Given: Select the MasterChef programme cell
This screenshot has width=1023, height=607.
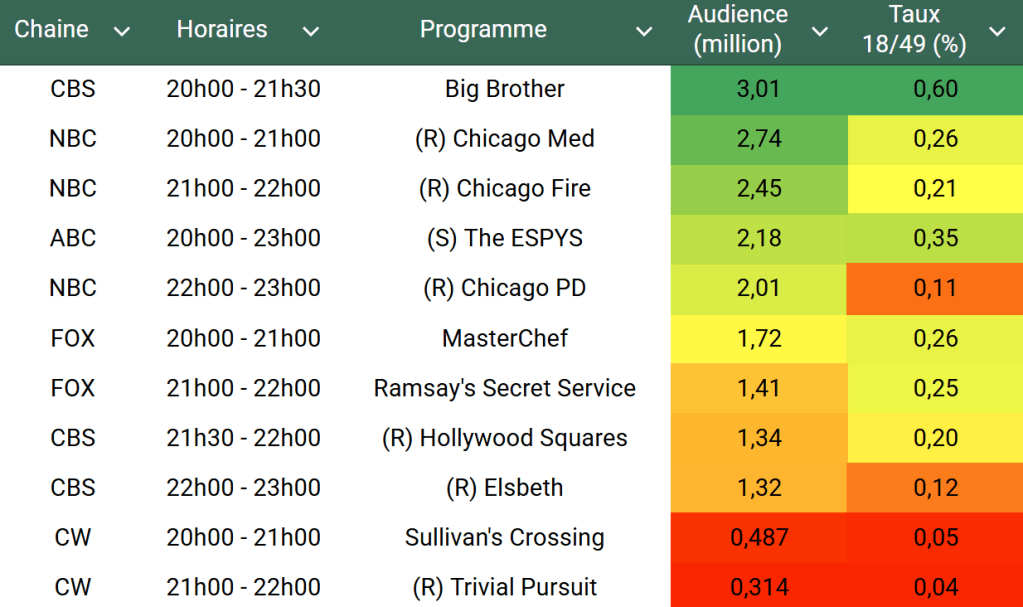Looking at the screenshot, I should [504, 339].
